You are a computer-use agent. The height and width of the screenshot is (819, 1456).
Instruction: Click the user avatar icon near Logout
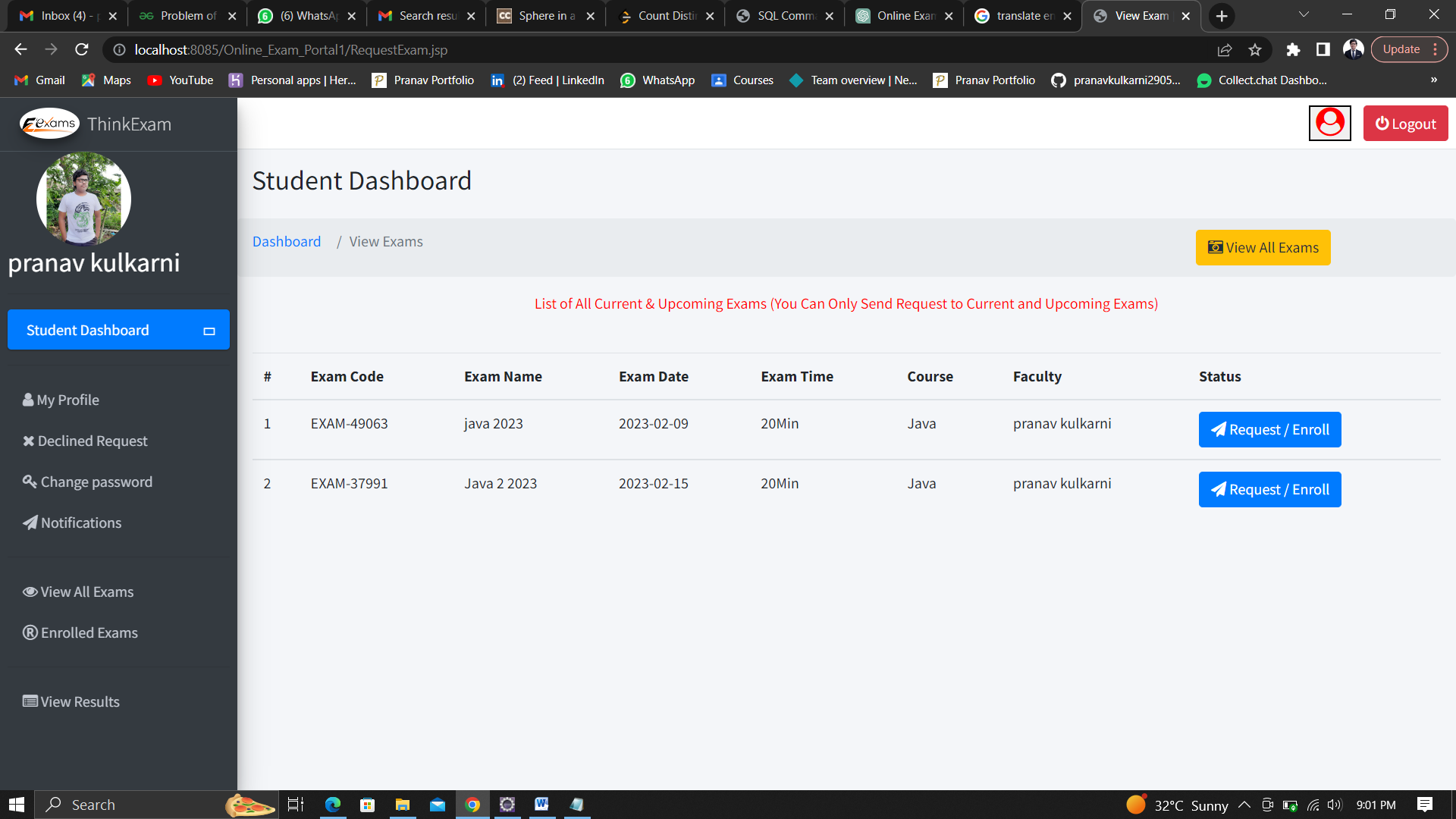point(1329,123)
